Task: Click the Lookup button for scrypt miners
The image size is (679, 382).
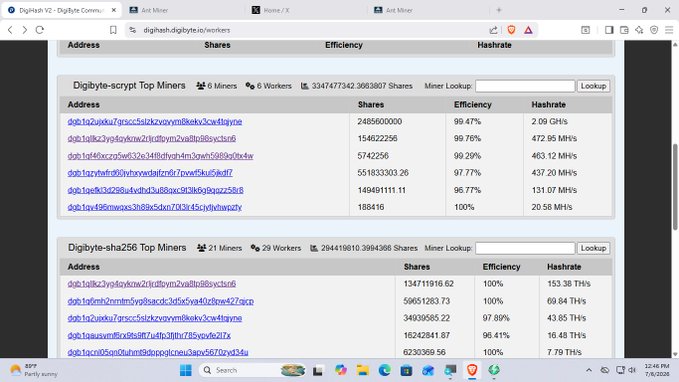Action: 593,86
